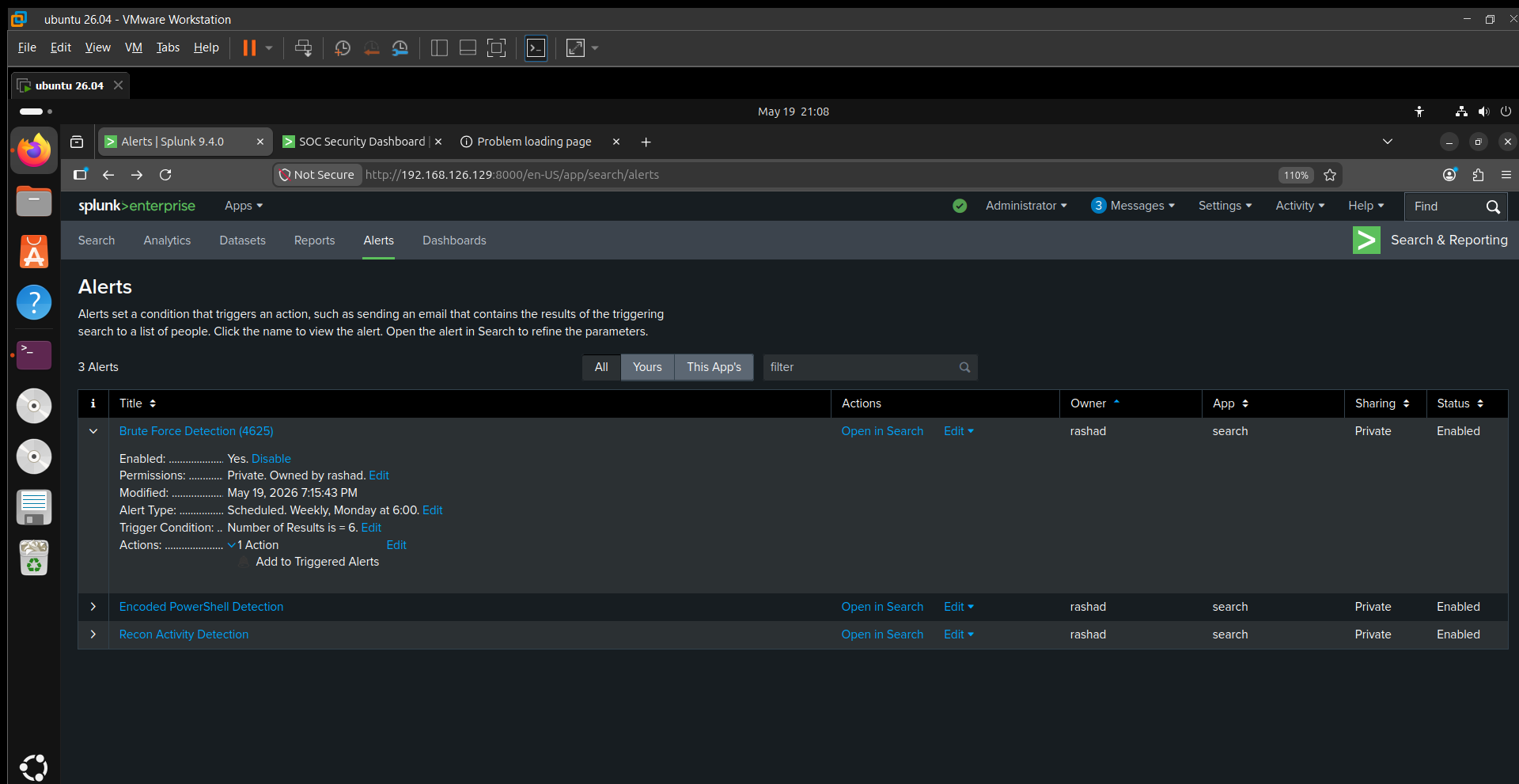This screenshot has width=1519, height=784.
Task: Expand the Recon Activity Detection row
Action: 93,634
